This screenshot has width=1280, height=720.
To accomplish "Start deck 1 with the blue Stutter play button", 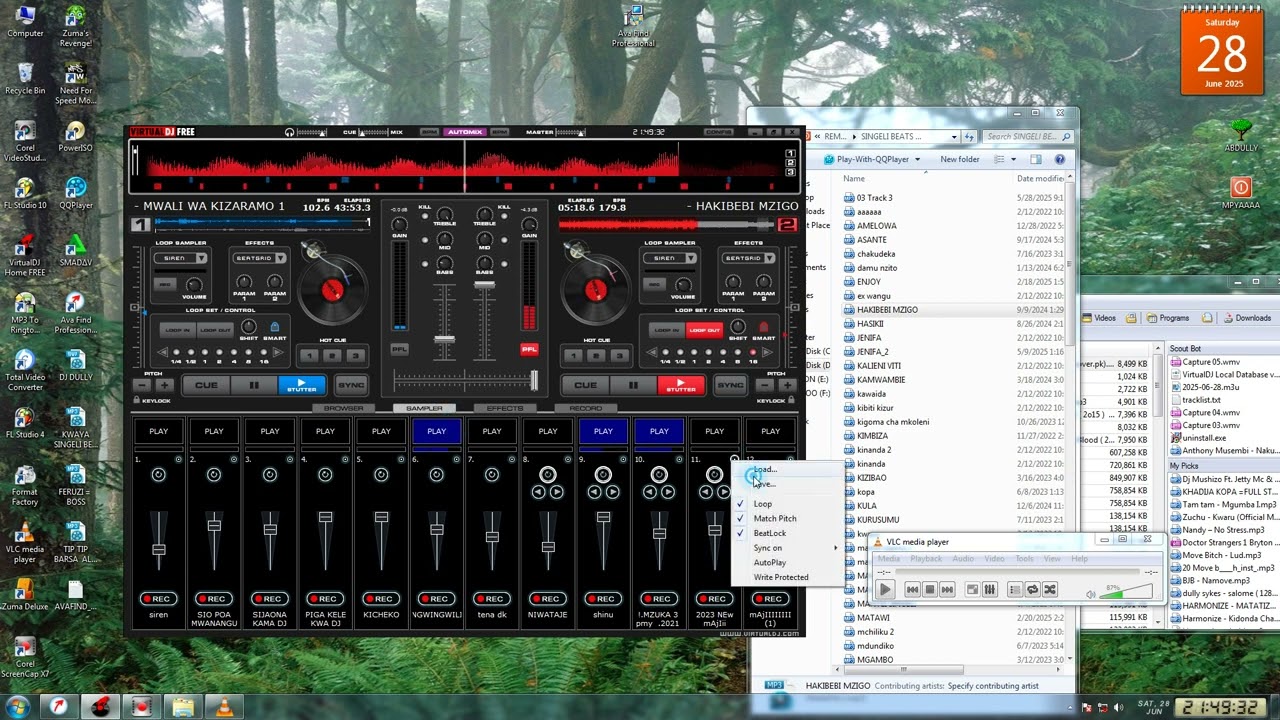I will pyautogui.click(x=301, y=385).
